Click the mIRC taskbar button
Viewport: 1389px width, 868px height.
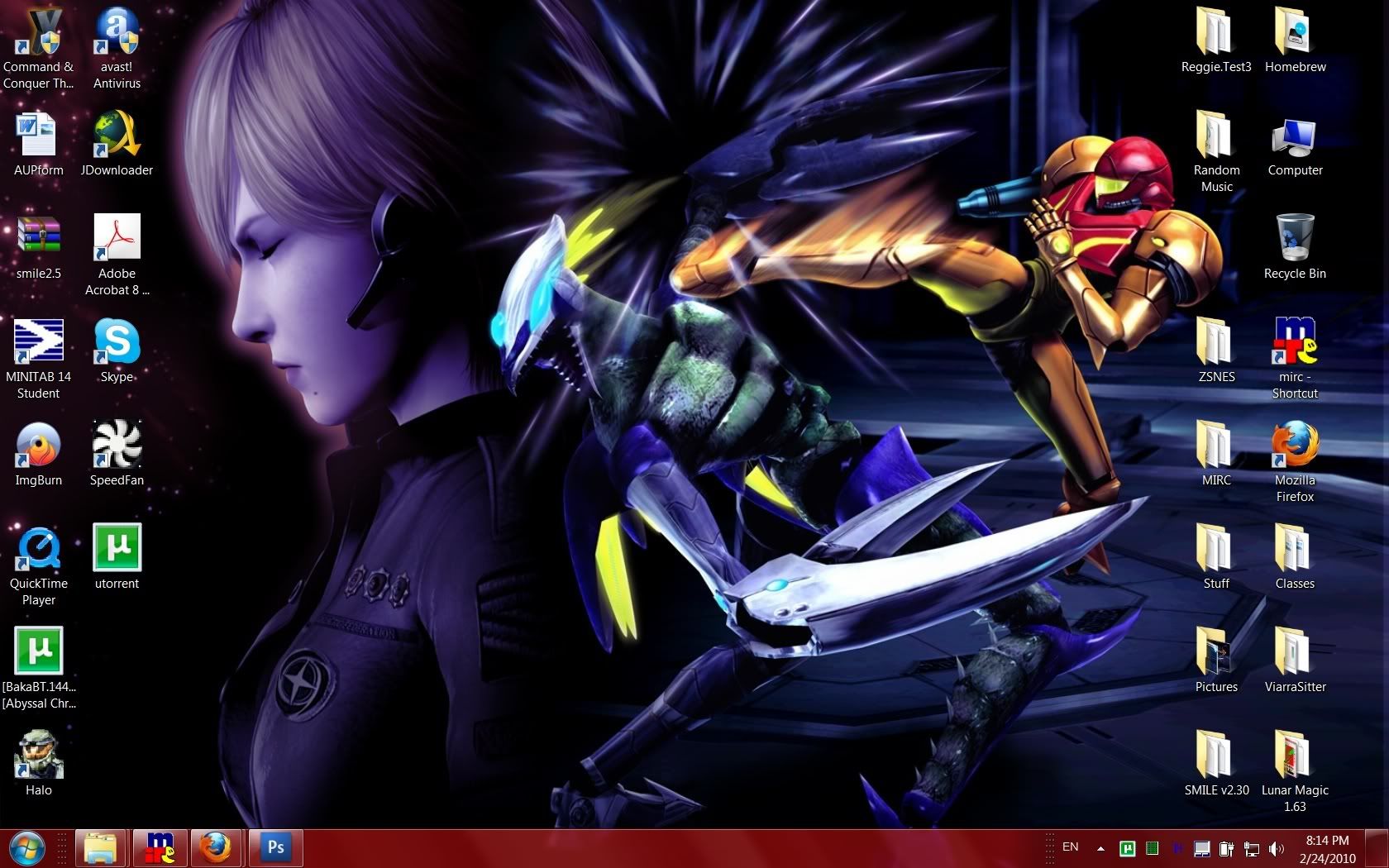(x=160, y=848)
